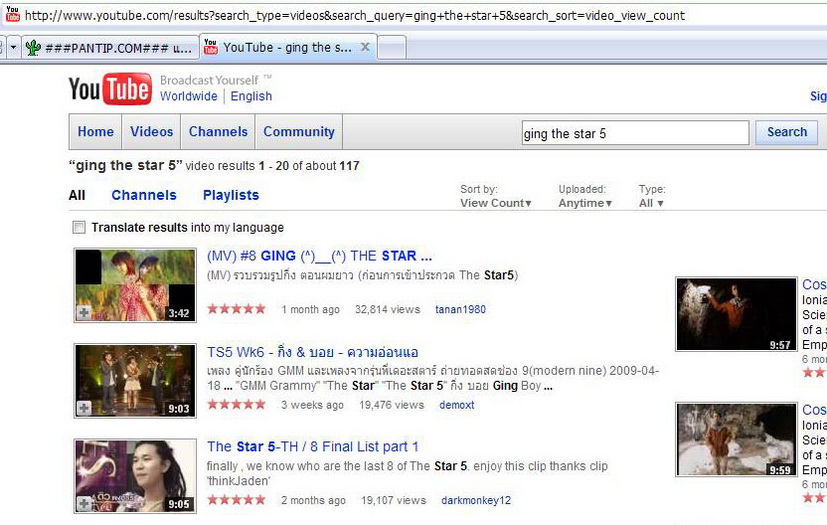
Task: Switch to the PANTIP.COM tab
Action: click(110, 48)
